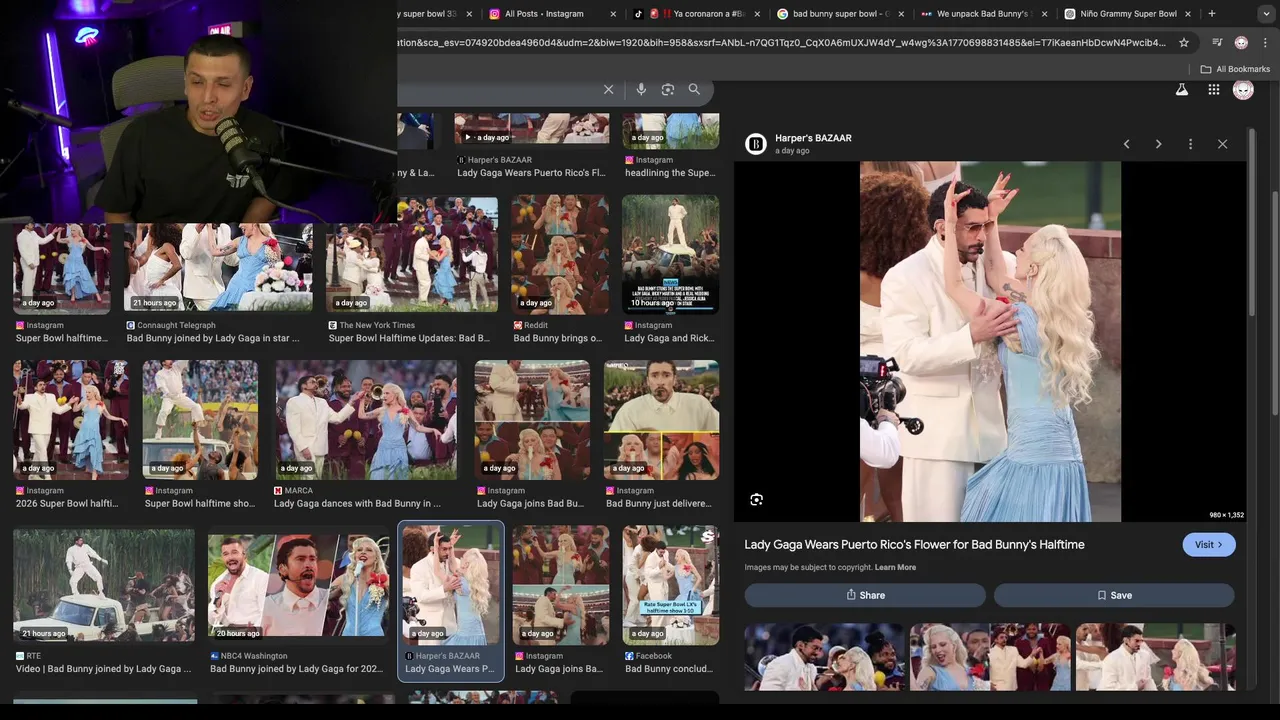This screenshot has width=1280, height=720.
Task: Open Lady Gaga and Ricky image result
Action: [670, 254]
